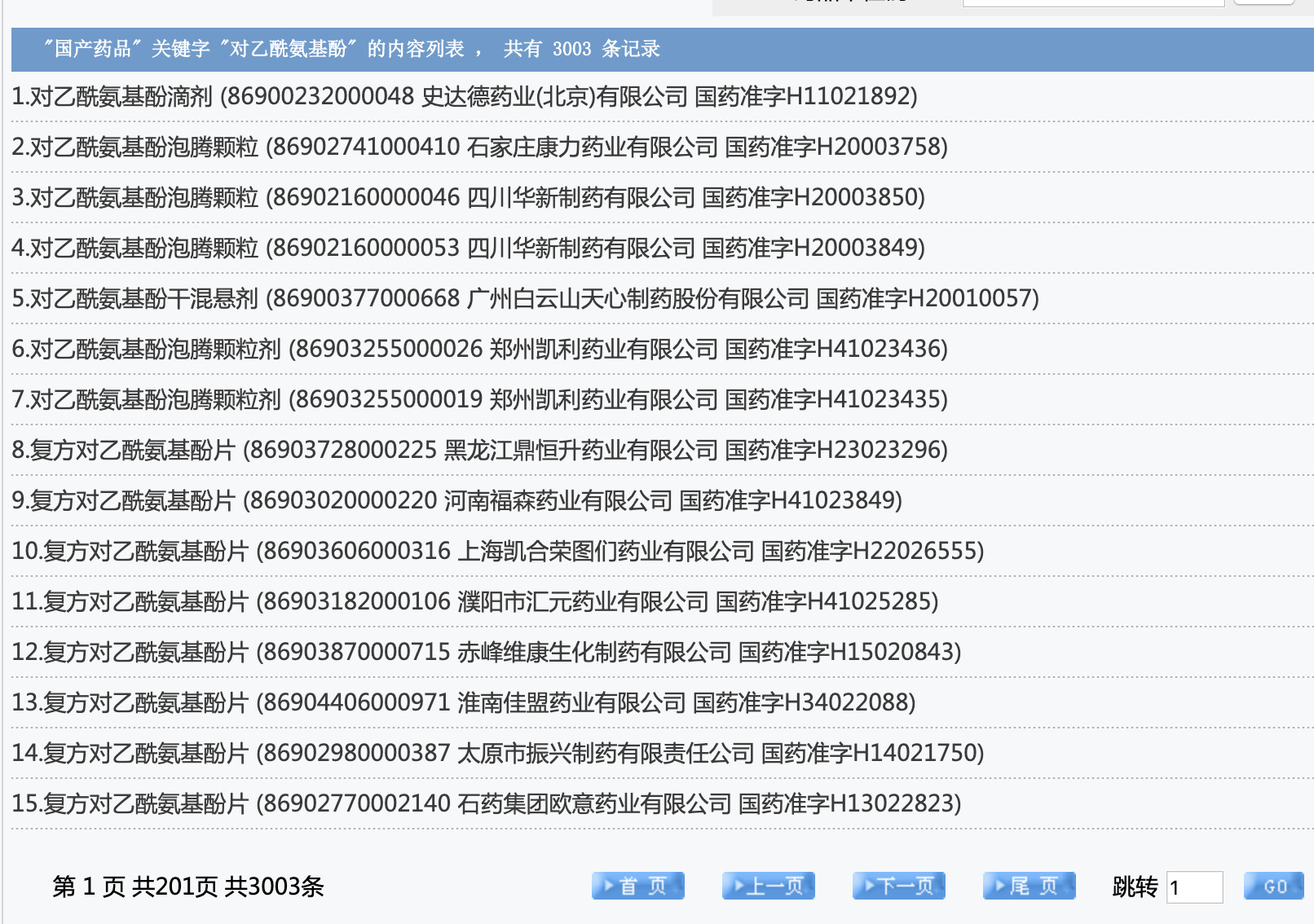Select record 4 with approval number H20003849
The width and height of the screenshot is (1314, 924).
[x=468, y=249]
